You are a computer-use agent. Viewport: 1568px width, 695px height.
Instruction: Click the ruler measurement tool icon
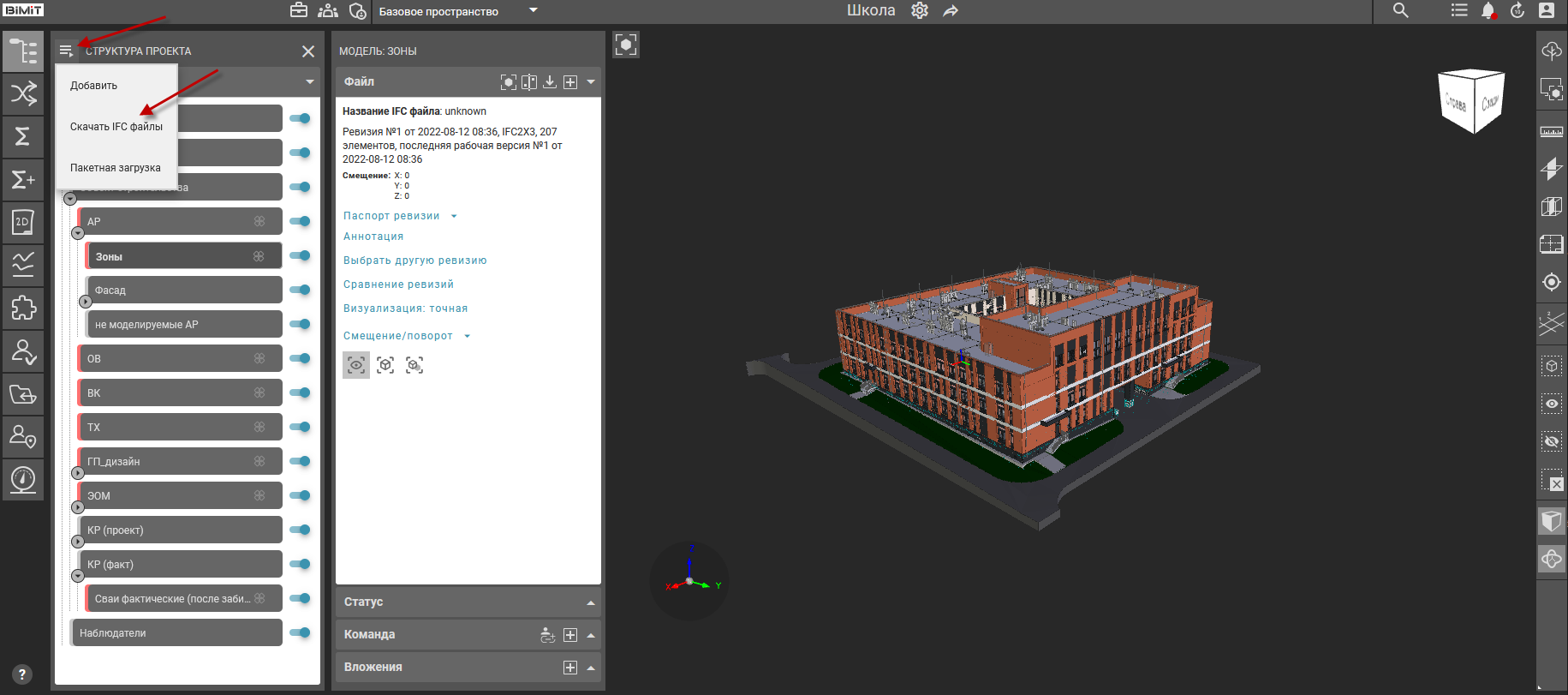click(1551, 132)
